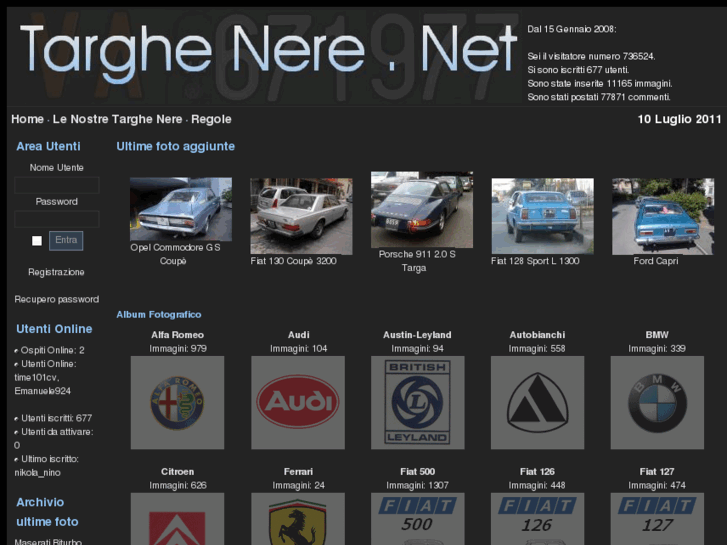The width and height of the screenshot is (727, 545).
Task: Tick the remember-me checkbox beside Entra
Action: (37, 241)
